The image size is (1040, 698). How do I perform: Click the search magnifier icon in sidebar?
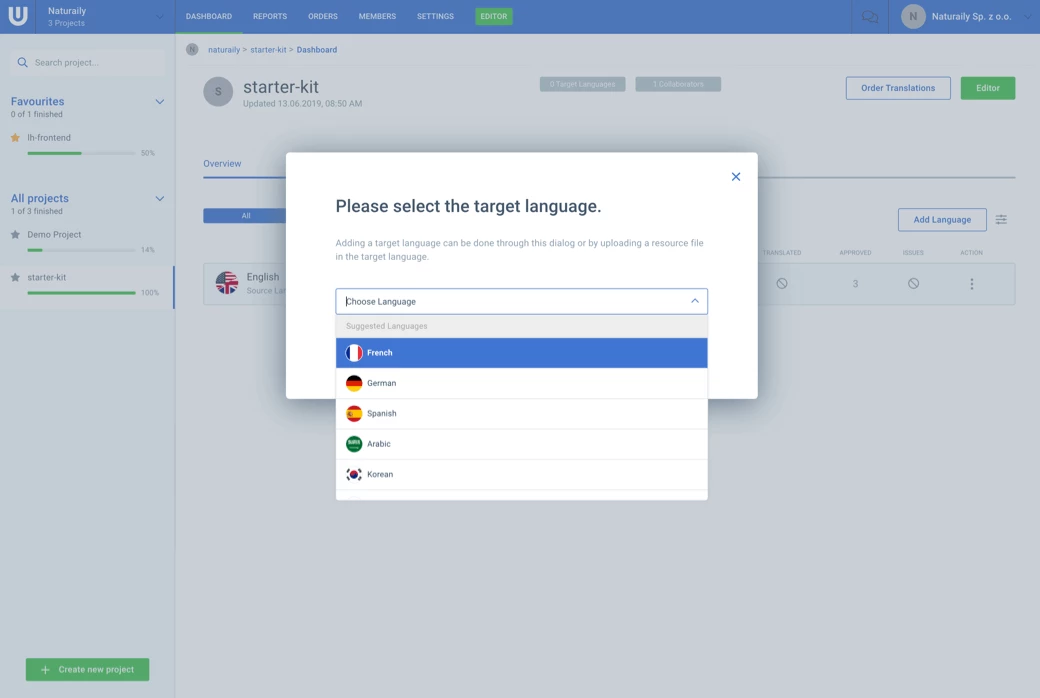pyautogui.click(x=23, y=62)
